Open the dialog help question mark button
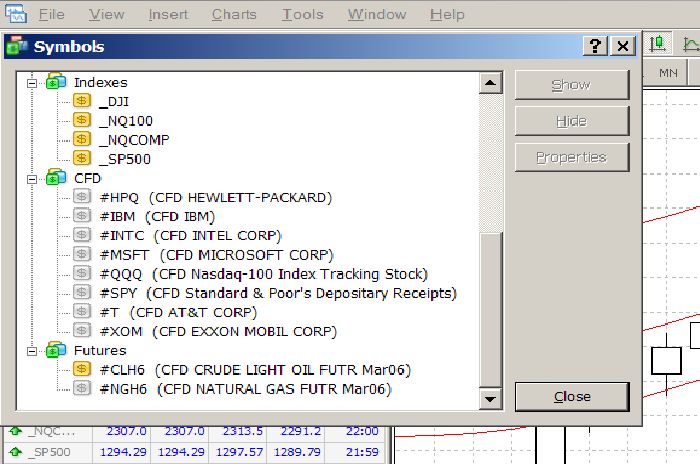Image resolution: width=700 pixels, height=464 pixels. click(x=595, y=46)
